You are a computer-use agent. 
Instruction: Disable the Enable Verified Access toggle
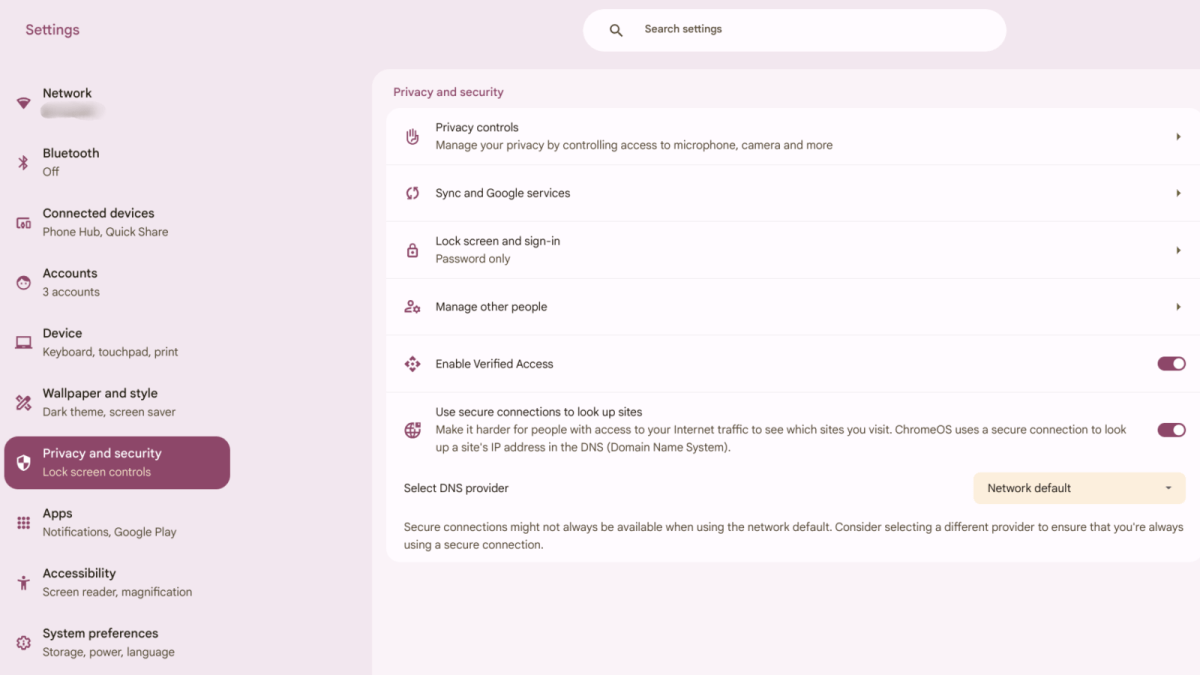pyautogui.click(x=1170, y=363)
